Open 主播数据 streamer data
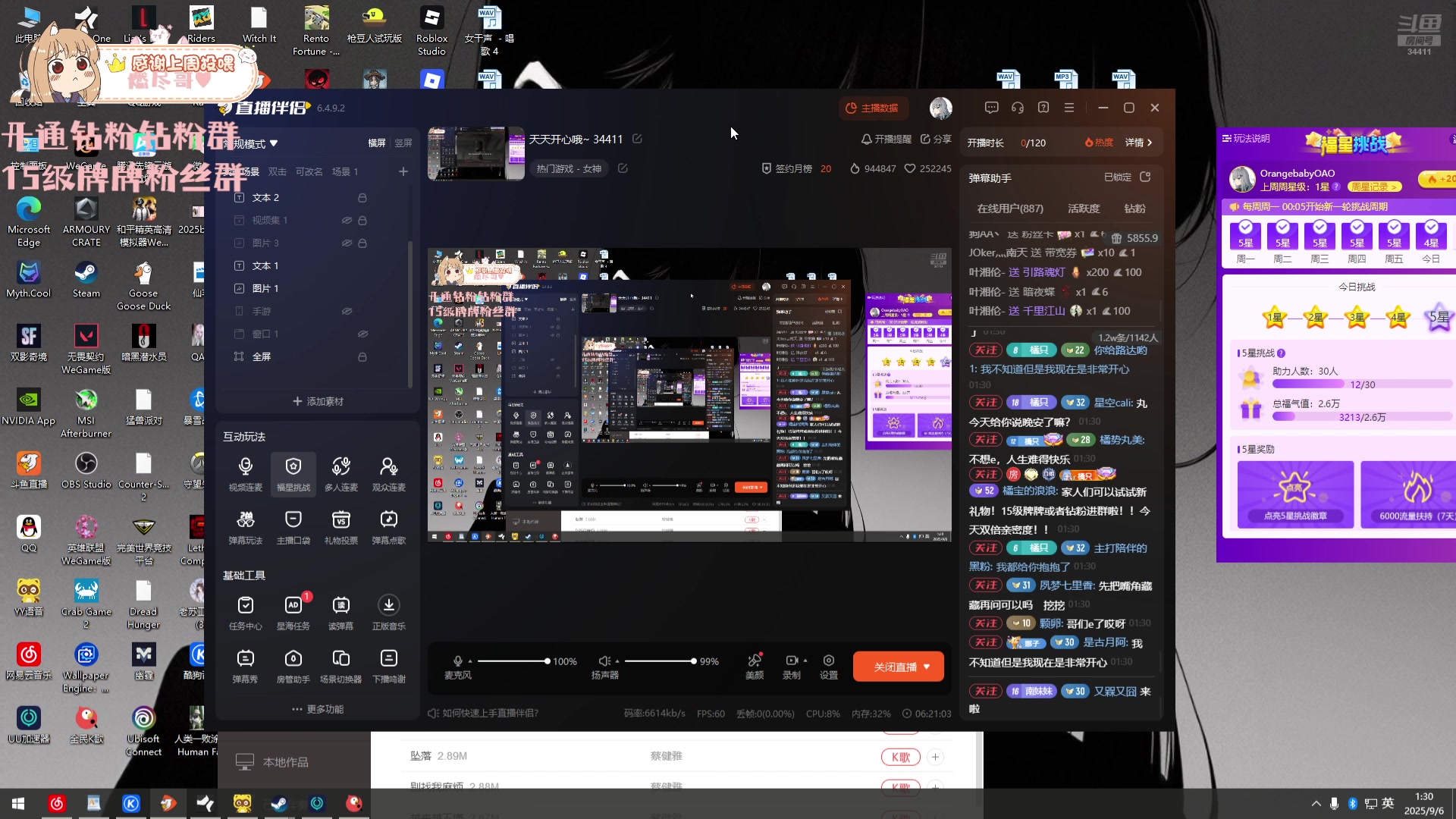The width and height of the screenshot is (1456, 819). (x=872, y=108)
